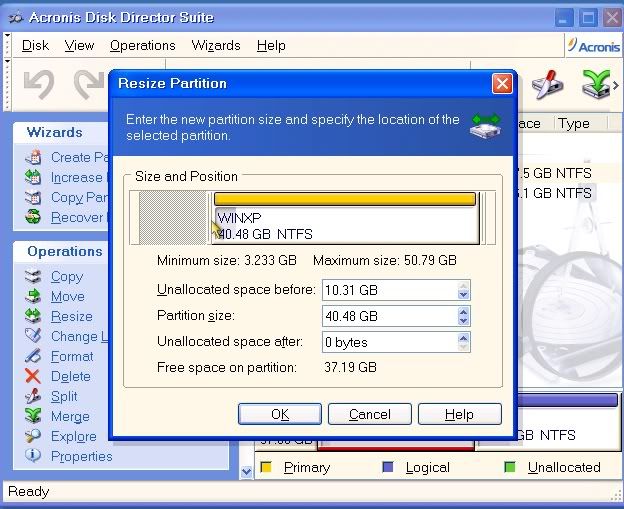The width and height of the screenshot is (624, 509).
Task: Click the Resize operation link
Action: (x=72, y=316)
